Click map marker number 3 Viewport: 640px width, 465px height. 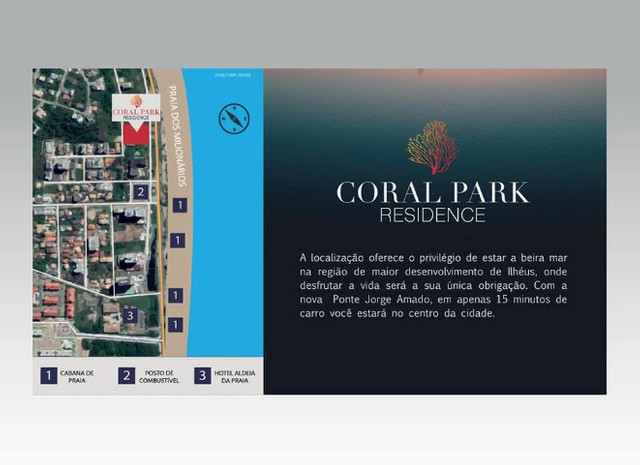pos(130,316)
